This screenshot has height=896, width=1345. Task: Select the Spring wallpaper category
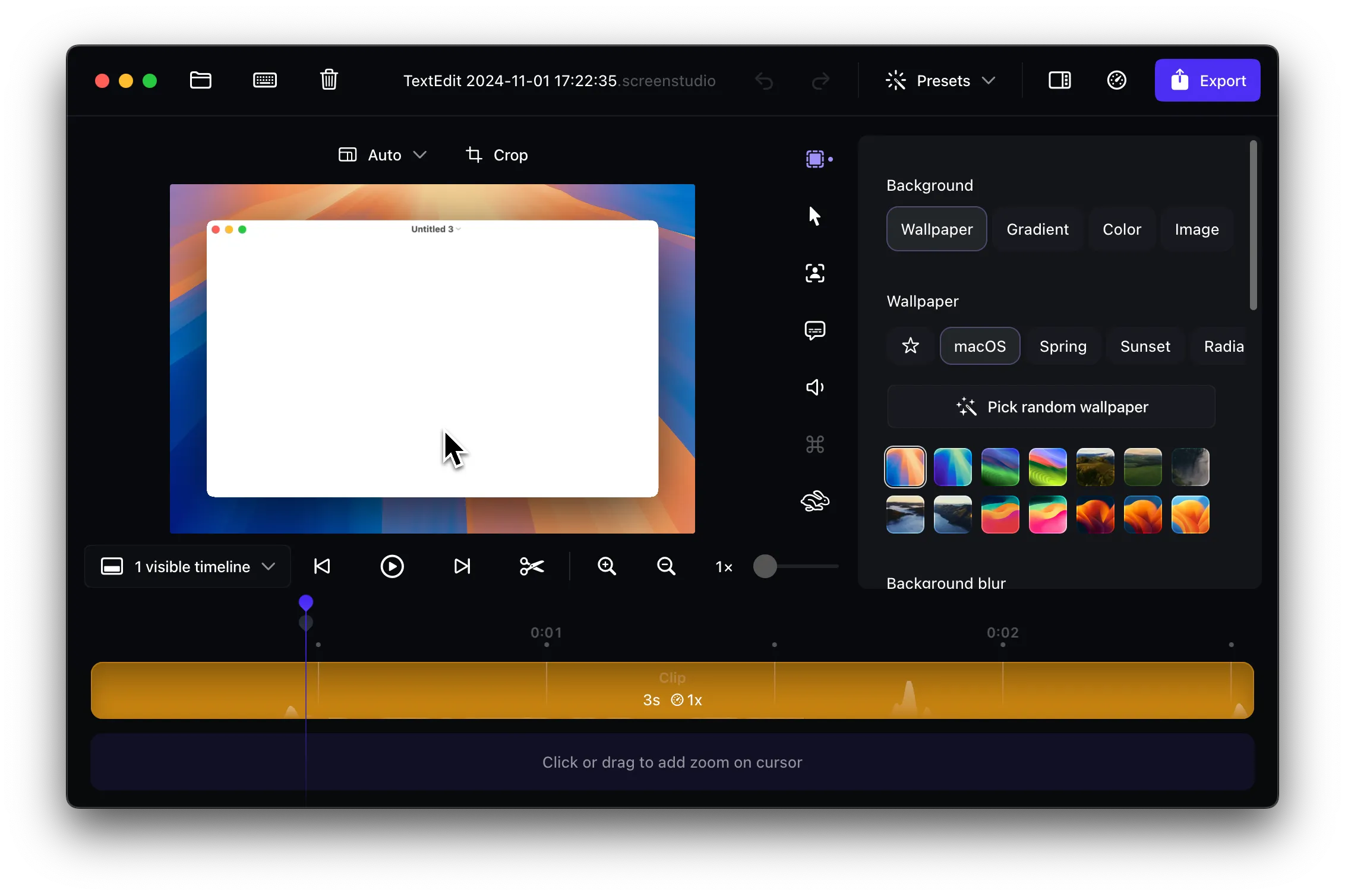[x=1062, y=346]
